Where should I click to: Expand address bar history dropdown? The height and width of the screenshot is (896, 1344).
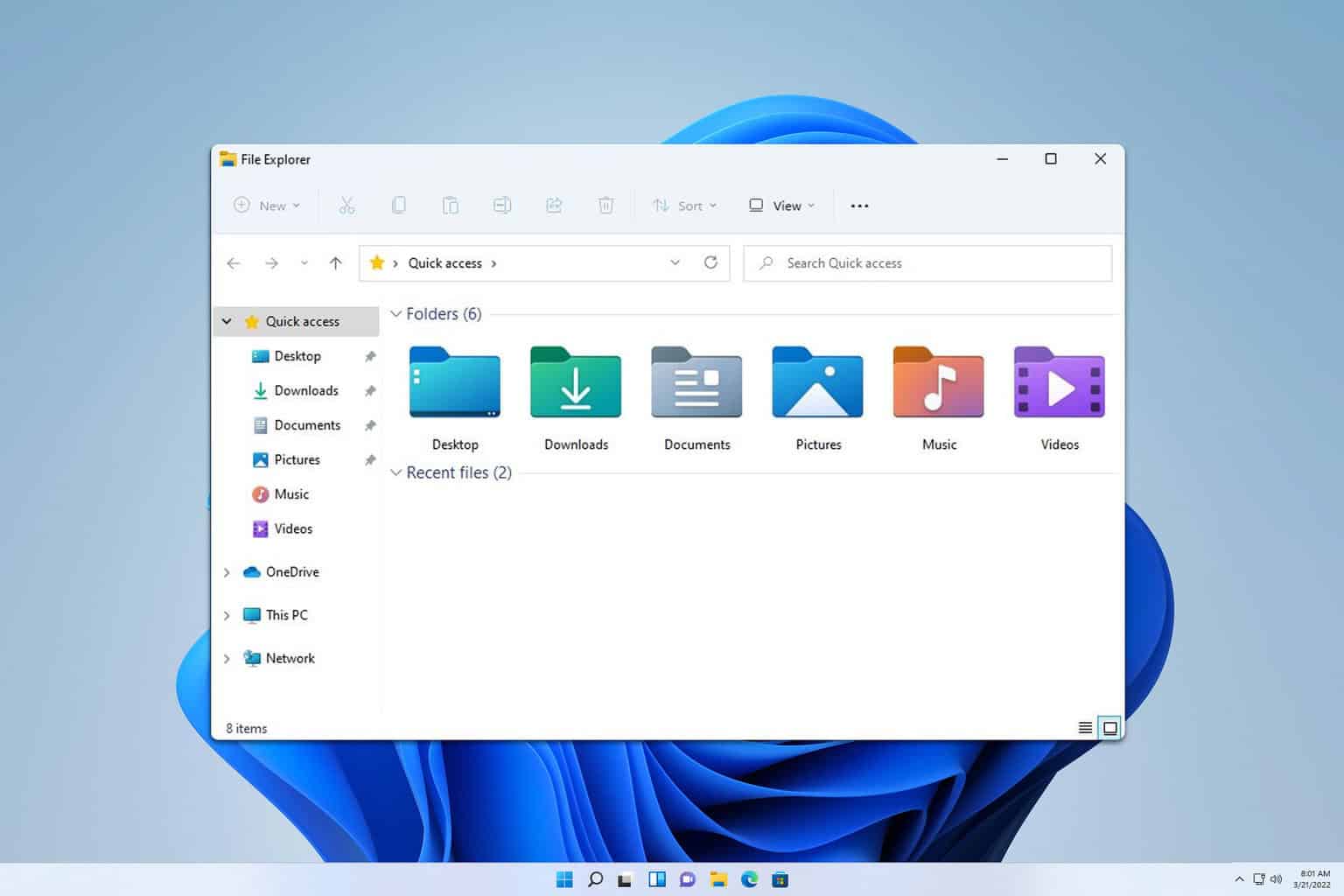[675, 262]
